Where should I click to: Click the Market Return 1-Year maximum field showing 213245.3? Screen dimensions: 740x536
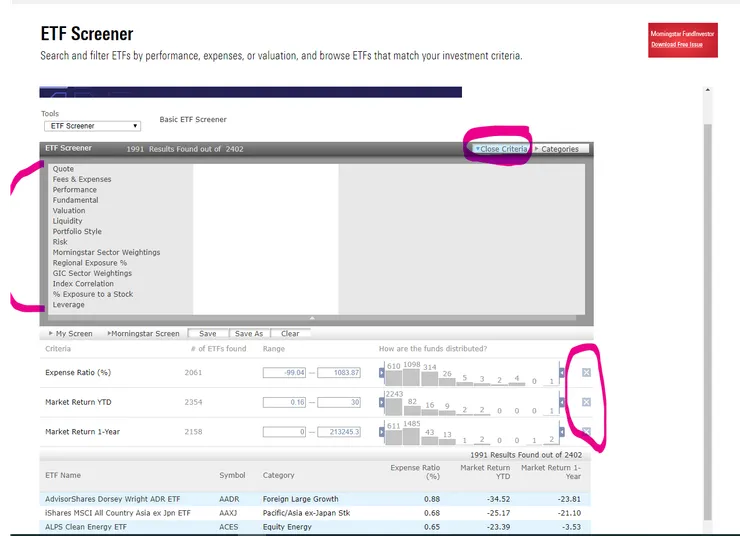pos(339,432)
